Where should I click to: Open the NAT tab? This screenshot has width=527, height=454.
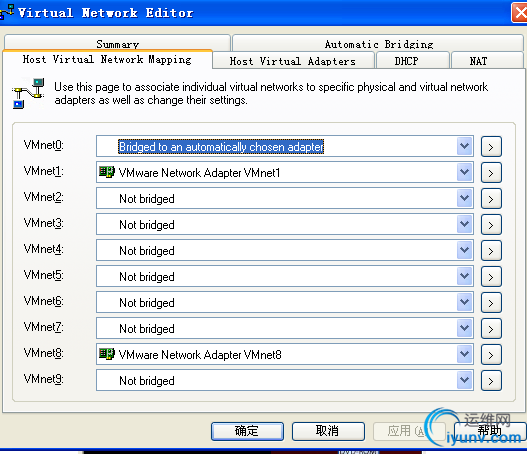(x=487, y=61)
